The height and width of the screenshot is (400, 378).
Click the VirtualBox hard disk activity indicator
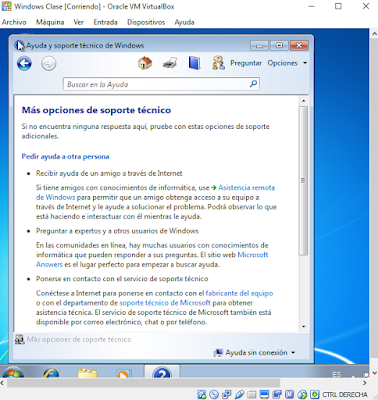coord(201,395)
